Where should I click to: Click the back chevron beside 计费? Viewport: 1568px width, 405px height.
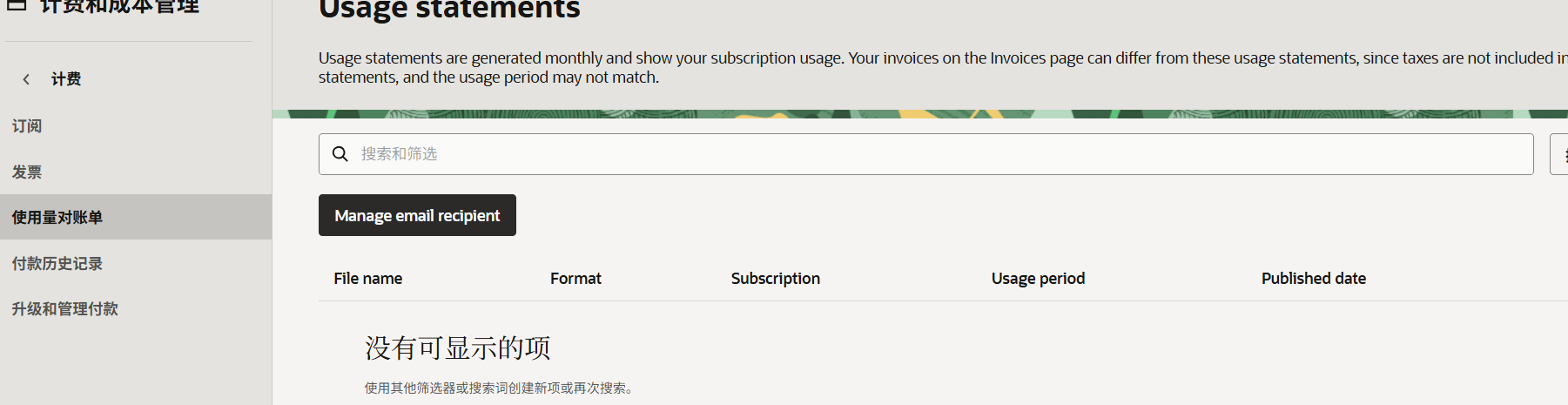(x=26, y=79)
